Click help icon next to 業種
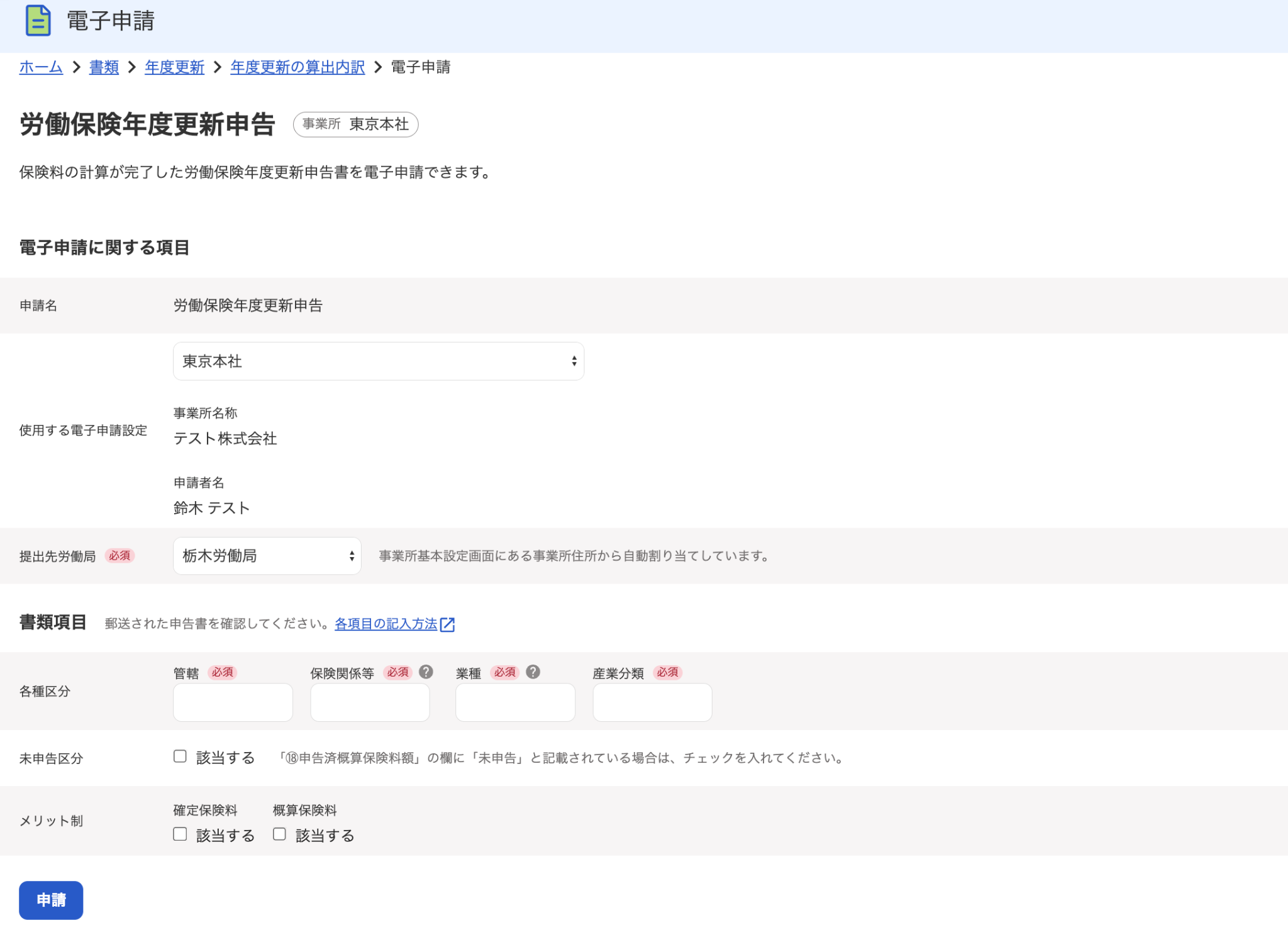This screenshot has width=1288, height=930. point(533,672)
